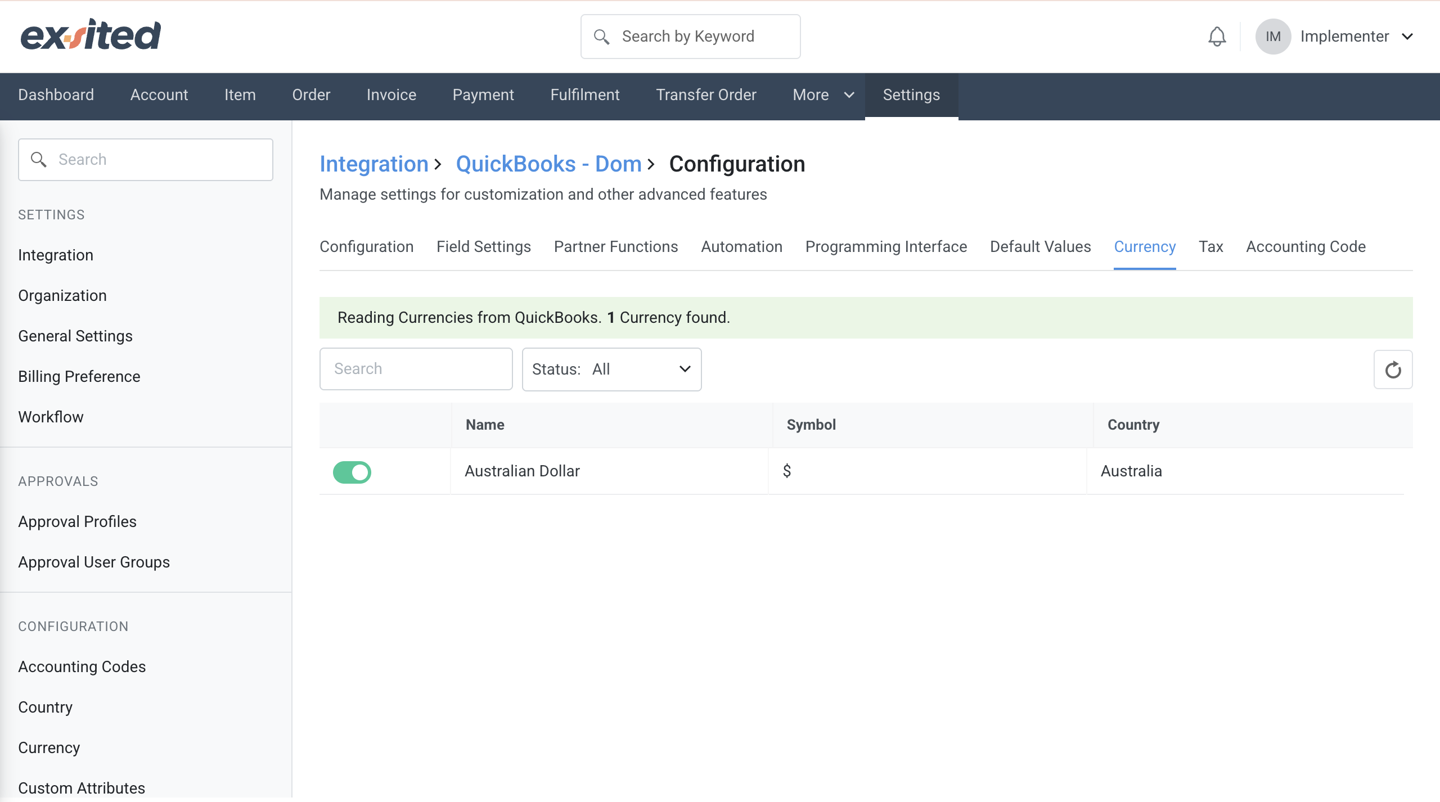Open Custom Attributes in the sidebar

[81, 788]
